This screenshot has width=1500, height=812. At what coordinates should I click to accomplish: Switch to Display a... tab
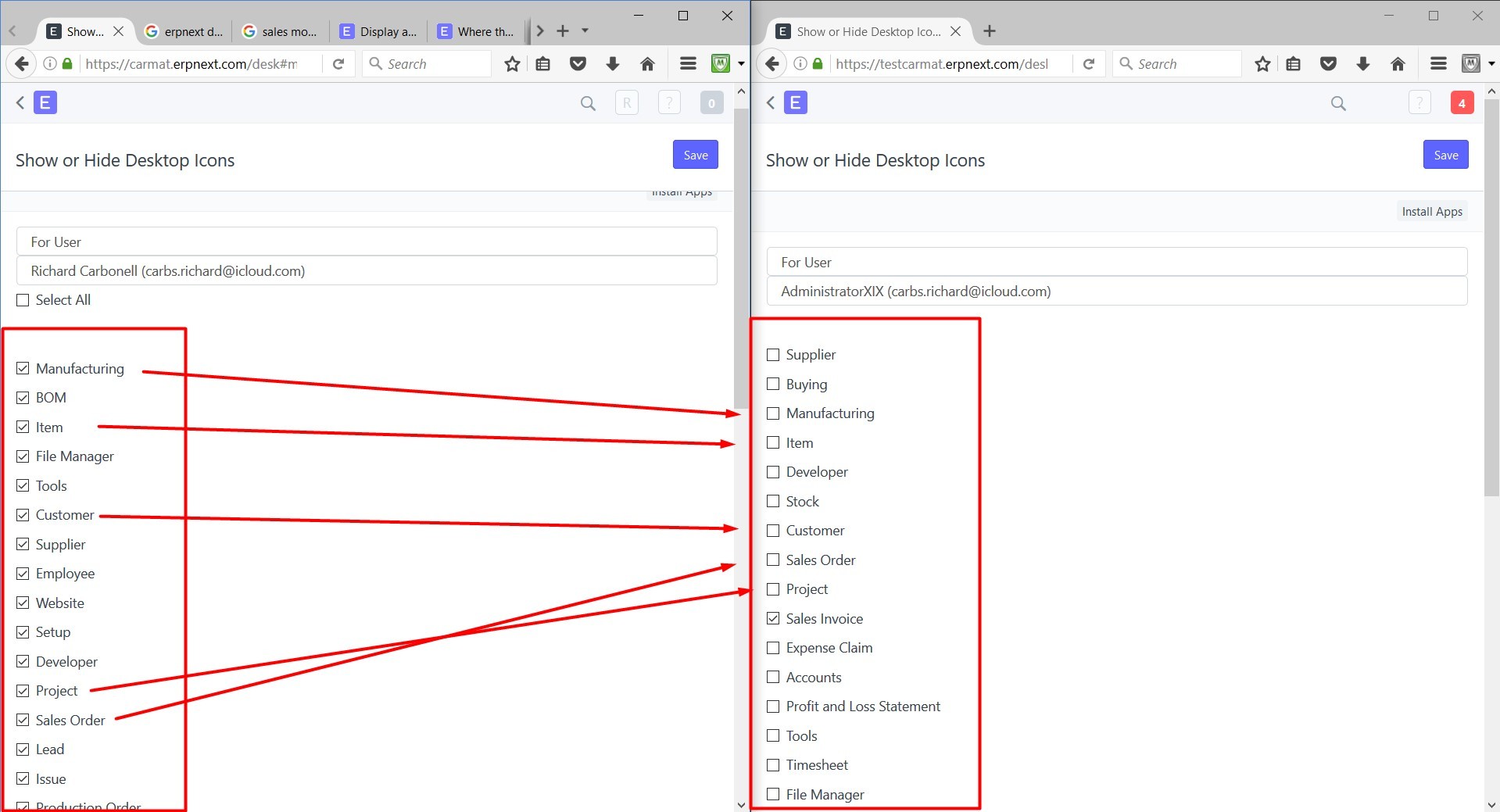[378, 31]
